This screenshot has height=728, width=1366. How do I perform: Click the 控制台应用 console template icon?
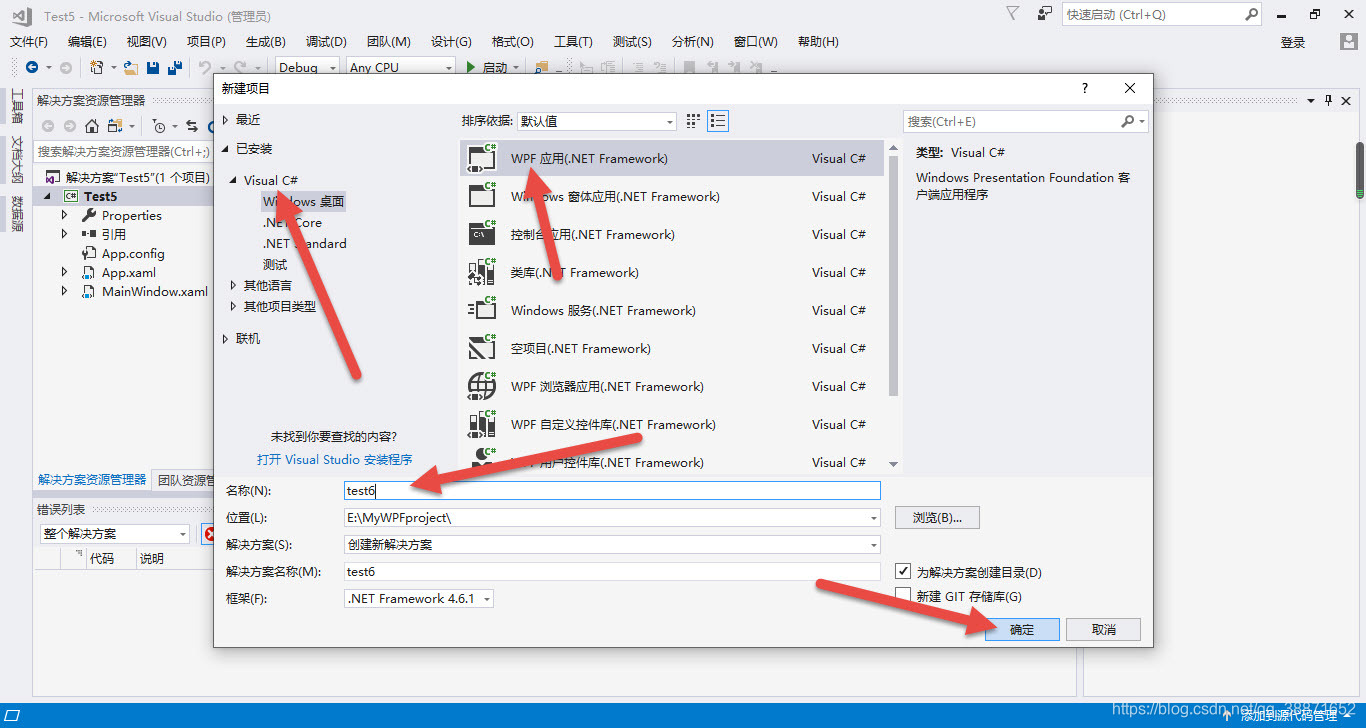[482, 234]
